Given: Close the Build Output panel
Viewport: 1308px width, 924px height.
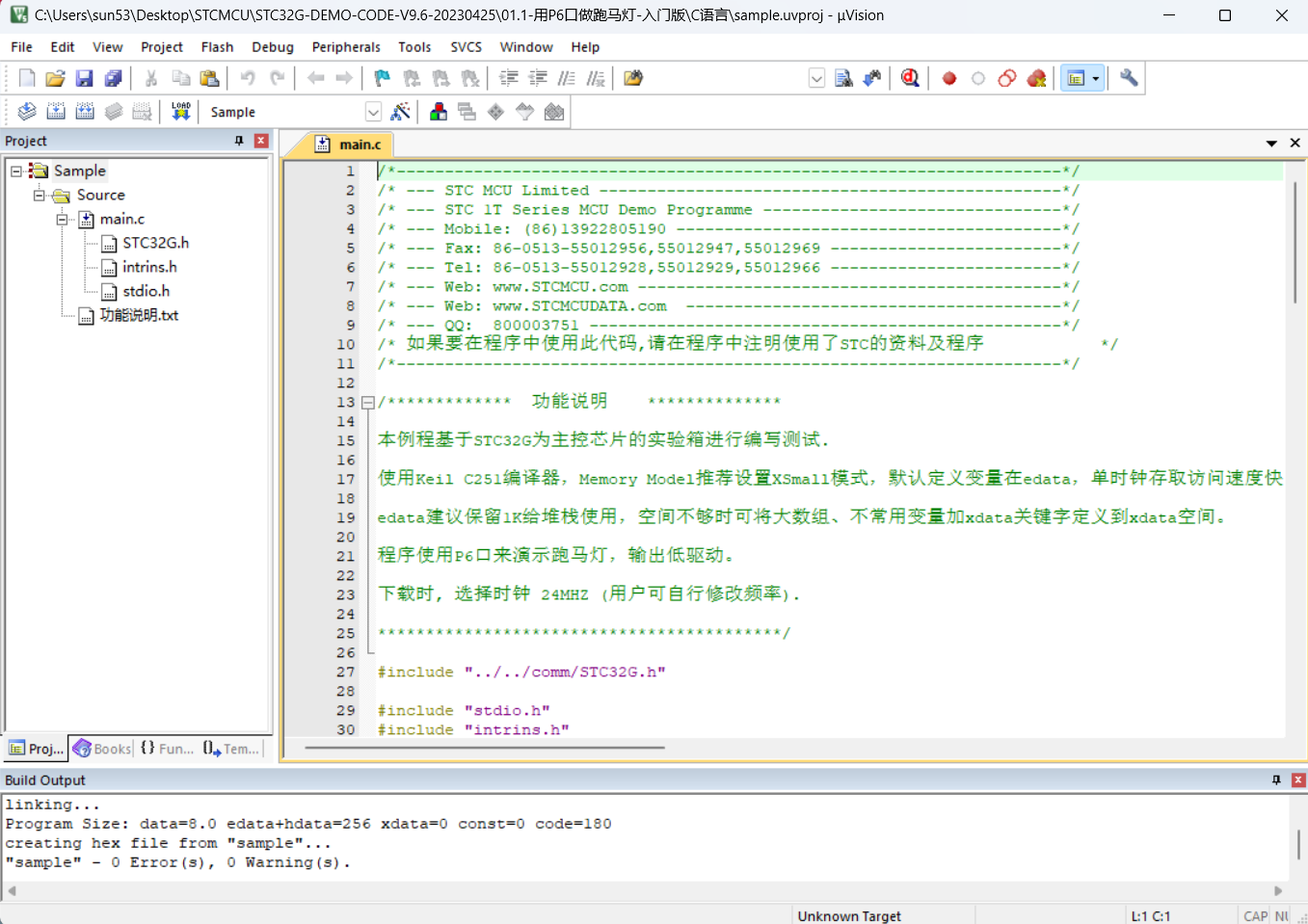Looking at the screenshot, I should (x=1297, y=779).
